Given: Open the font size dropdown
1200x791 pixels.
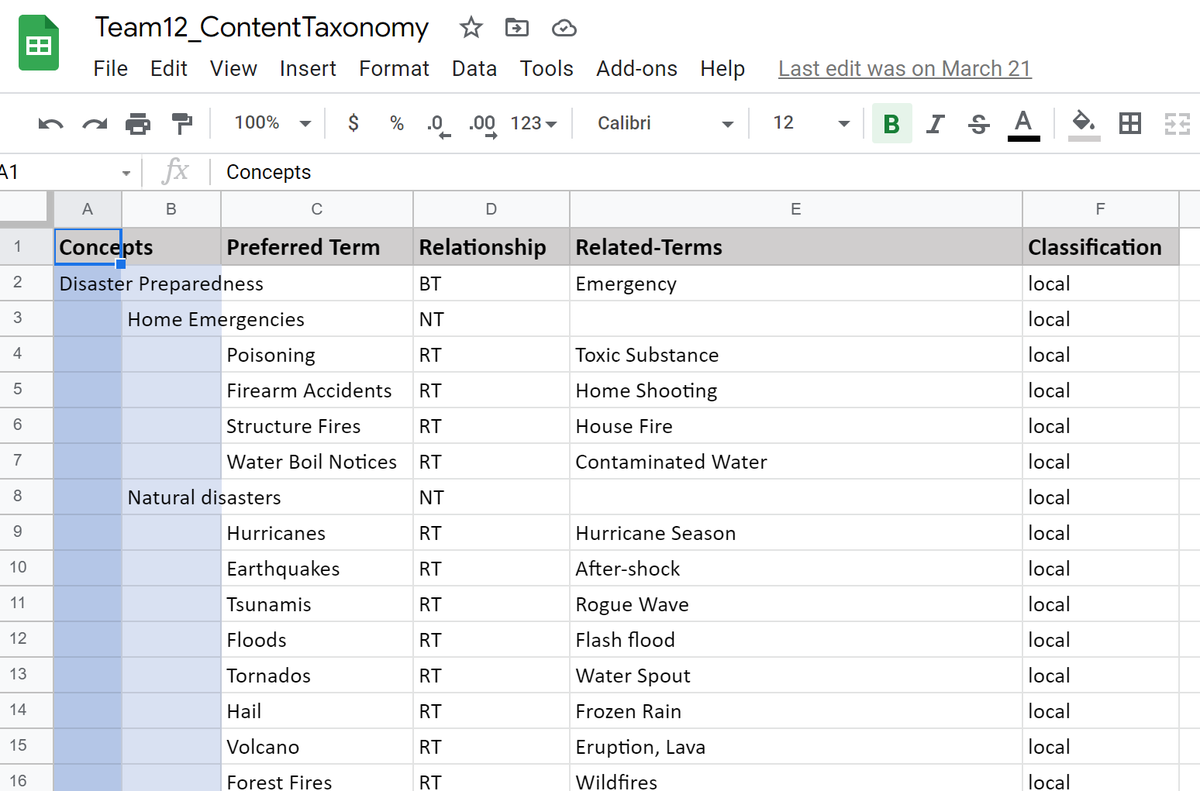Looking at the screenshot, I should coord(810,123).
